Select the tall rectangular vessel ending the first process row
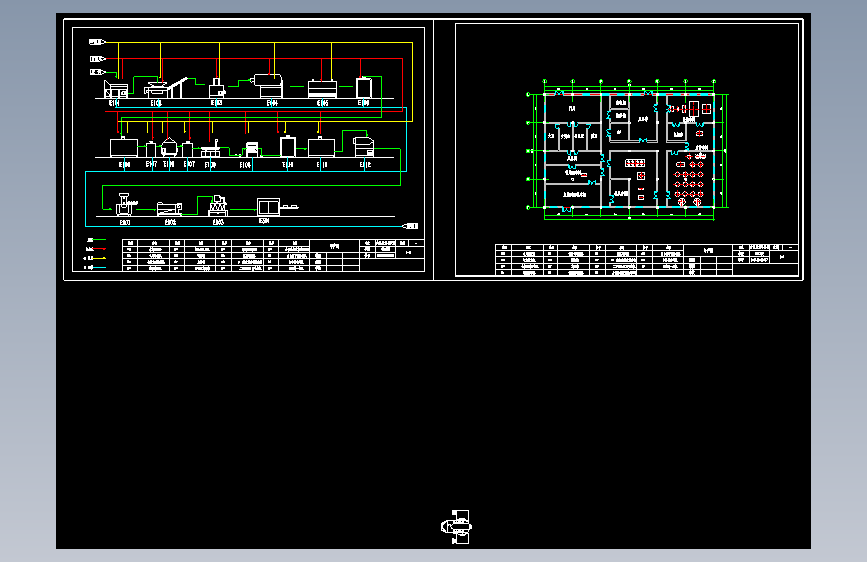Screen dimensions: 867x562 364,88
